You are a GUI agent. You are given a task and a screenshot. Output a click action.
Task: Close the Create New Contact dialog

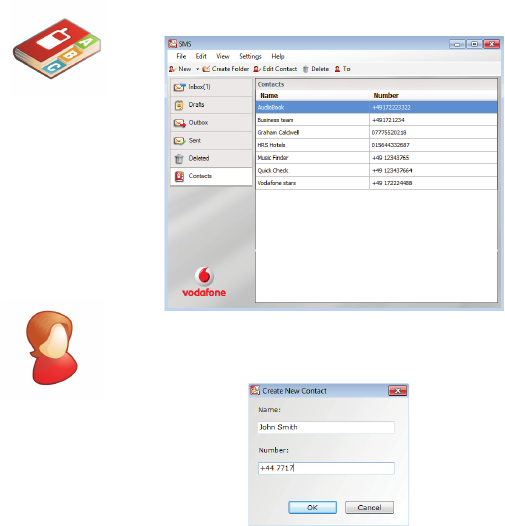click(x=398, y=390)
